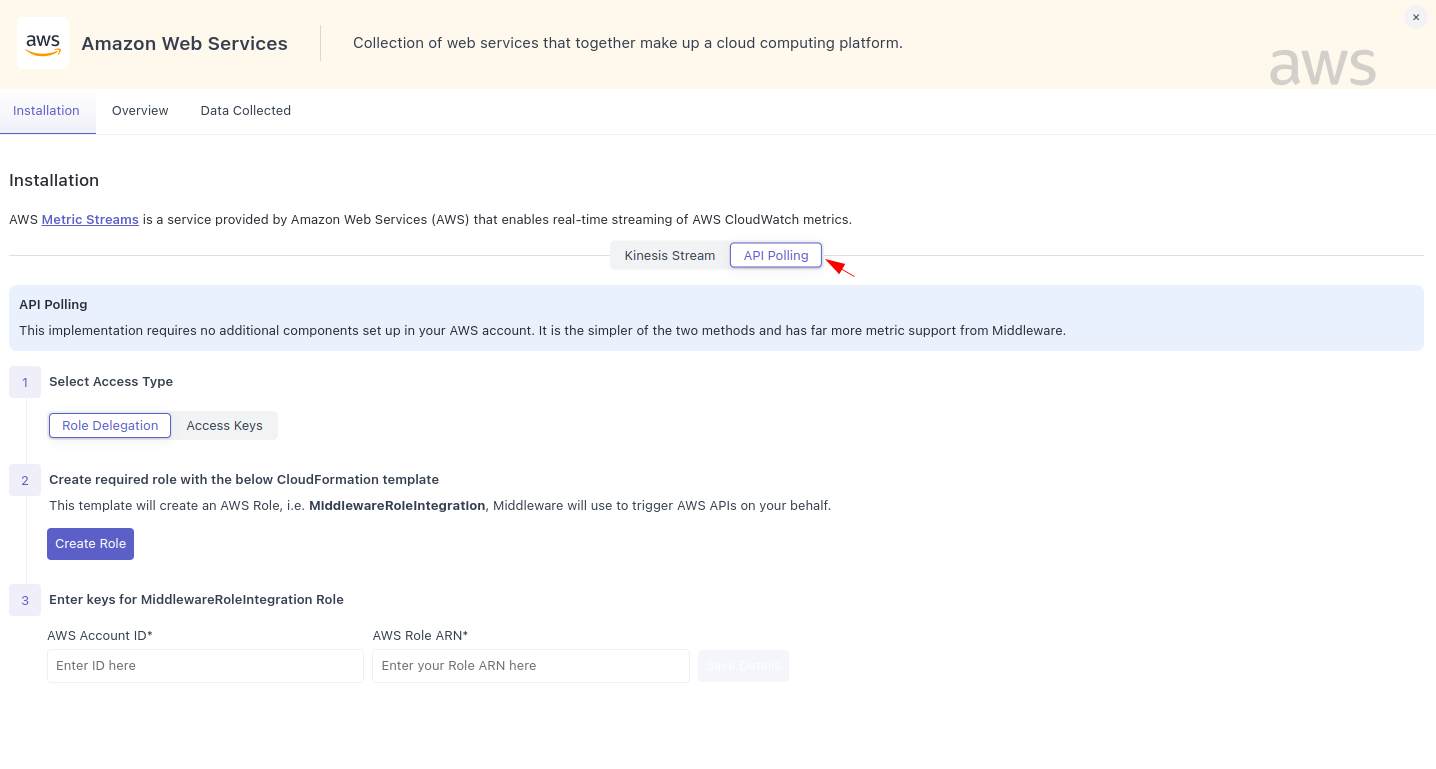Click the large aws watermark logo
1436x769 pixels.
click(x=1322, y=66)
